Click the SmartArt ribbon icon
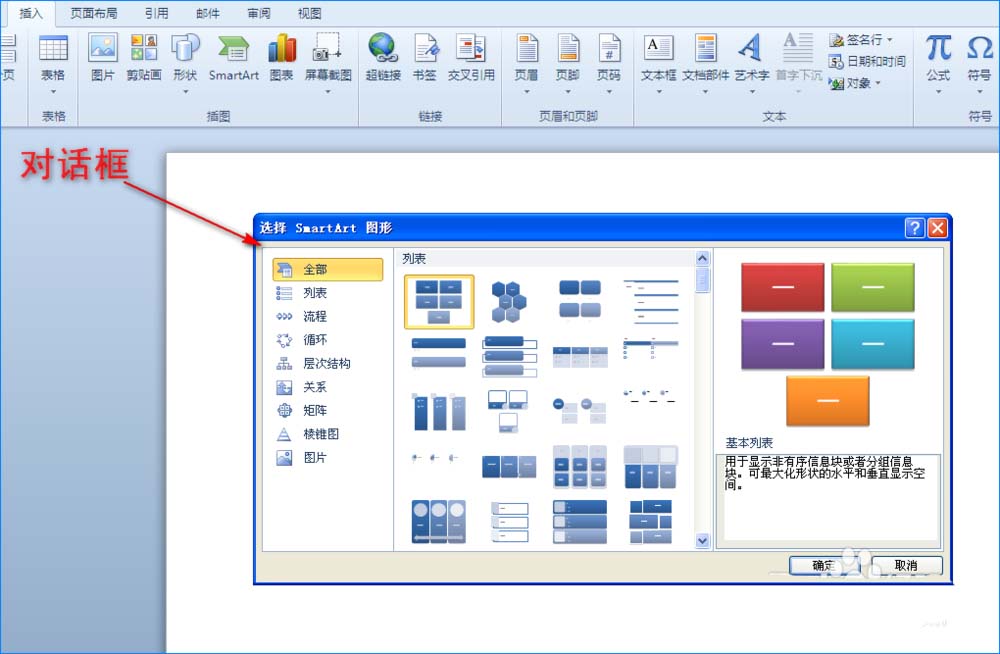Viewport: 1000px width, 654px height. pyautogui.click(x=233, y=58)
